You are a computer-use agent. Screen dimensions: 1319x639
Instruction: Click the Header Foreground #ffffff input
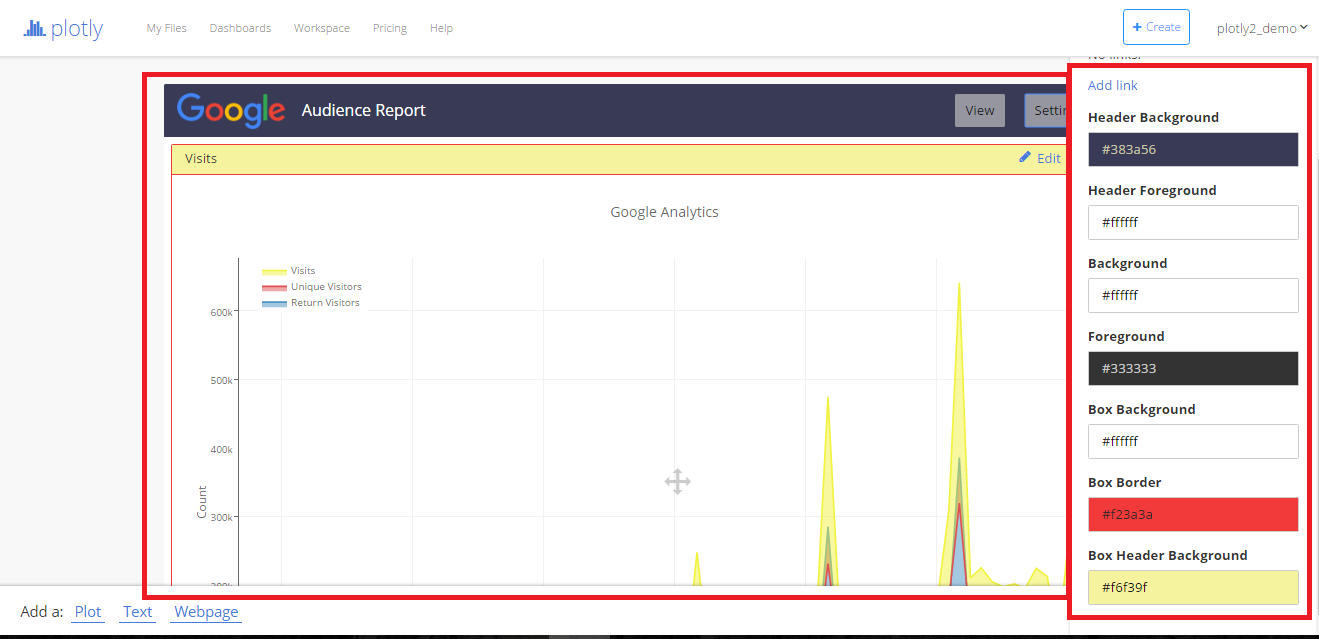1193,222
